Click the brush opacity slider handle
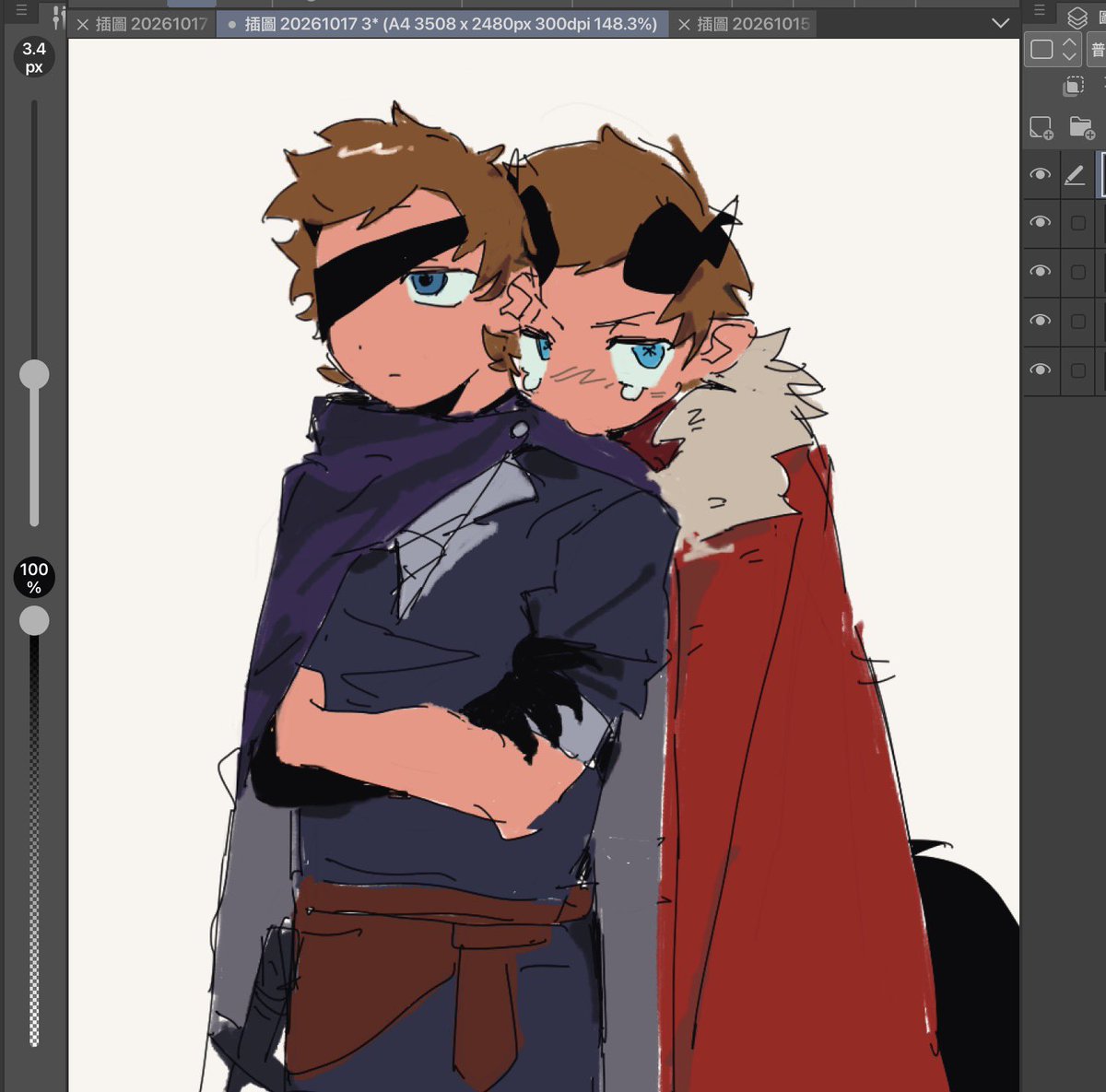 34,620
